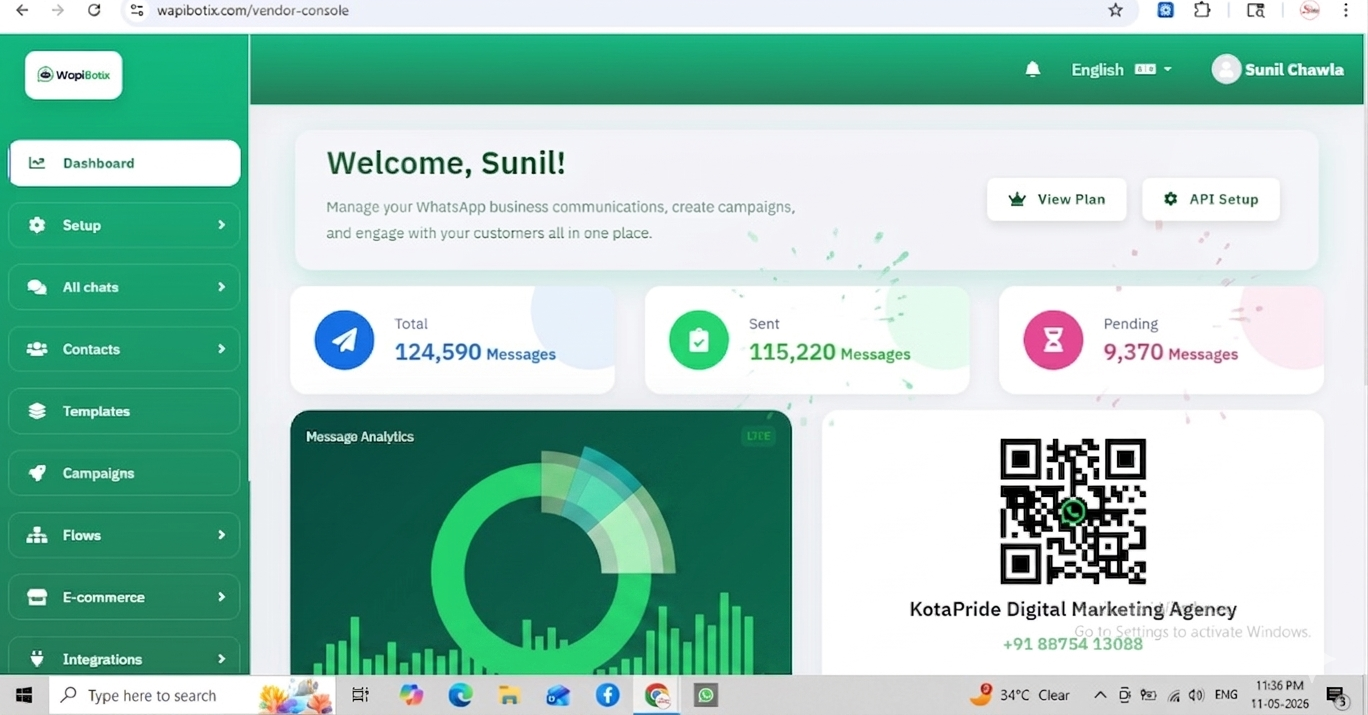Open File Explorer from the taskbar

(x=509, y=695)
